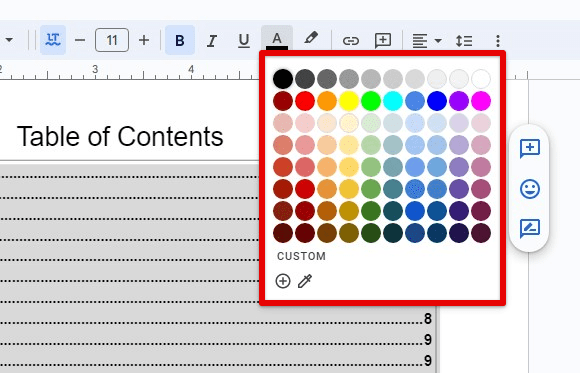Click the suggest edits side icon
580x373 pixels.
click(530, 229)
